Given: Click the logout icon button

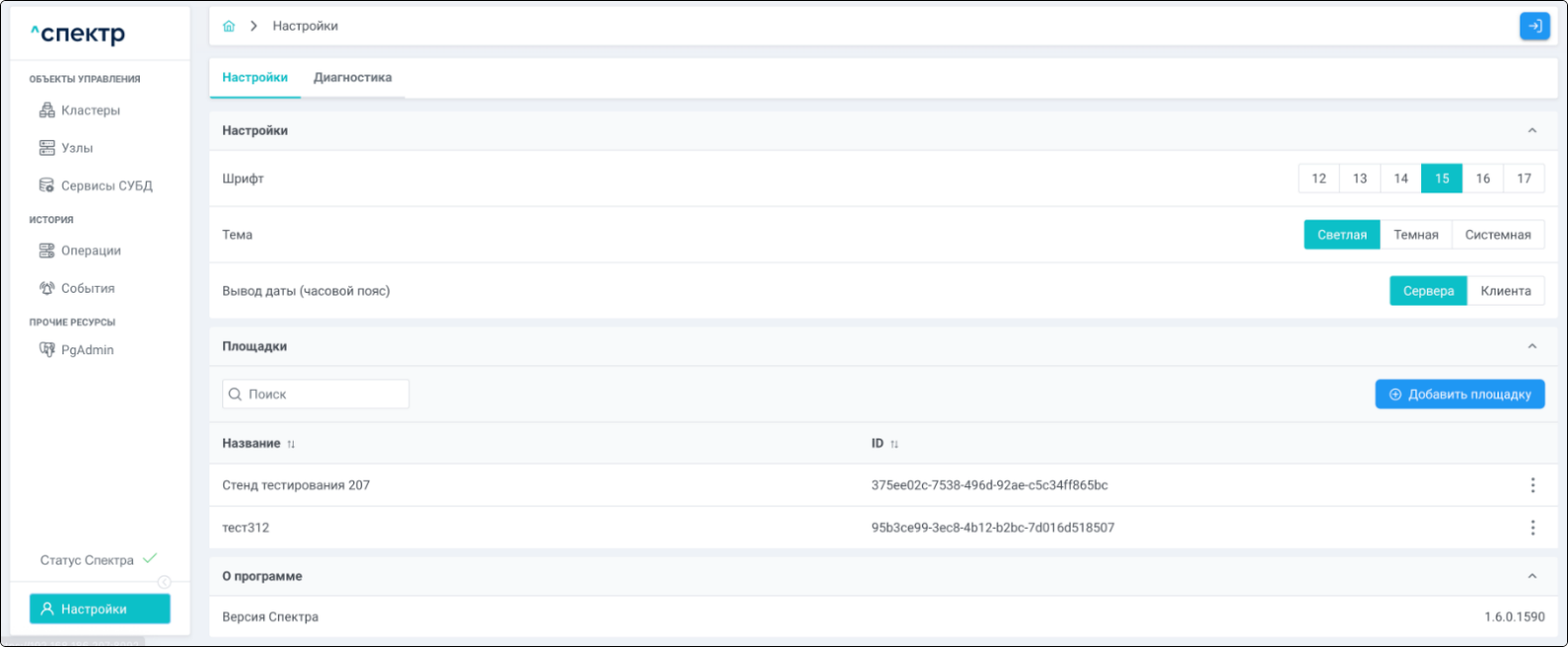Looking at the screenshot, I should point(1534,26).
